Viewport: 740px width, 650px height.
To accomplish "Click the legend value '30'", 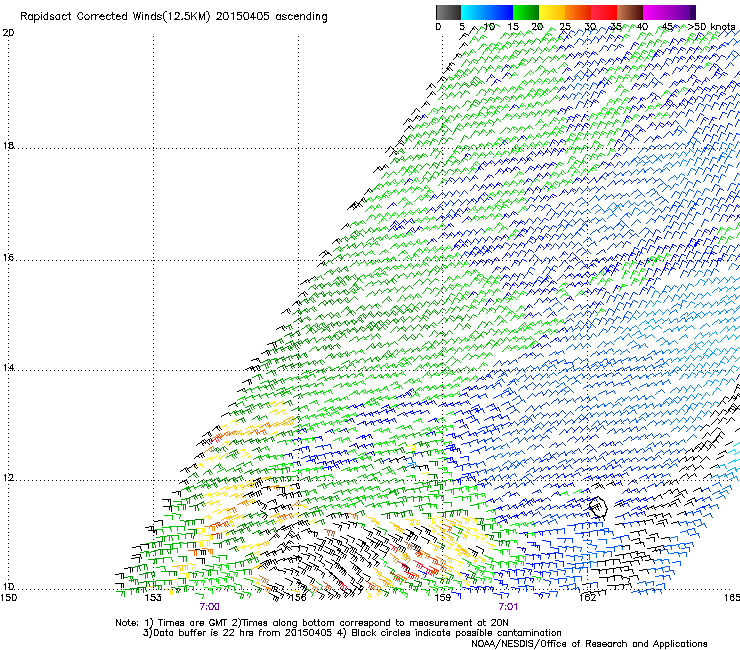I will 590,27.
